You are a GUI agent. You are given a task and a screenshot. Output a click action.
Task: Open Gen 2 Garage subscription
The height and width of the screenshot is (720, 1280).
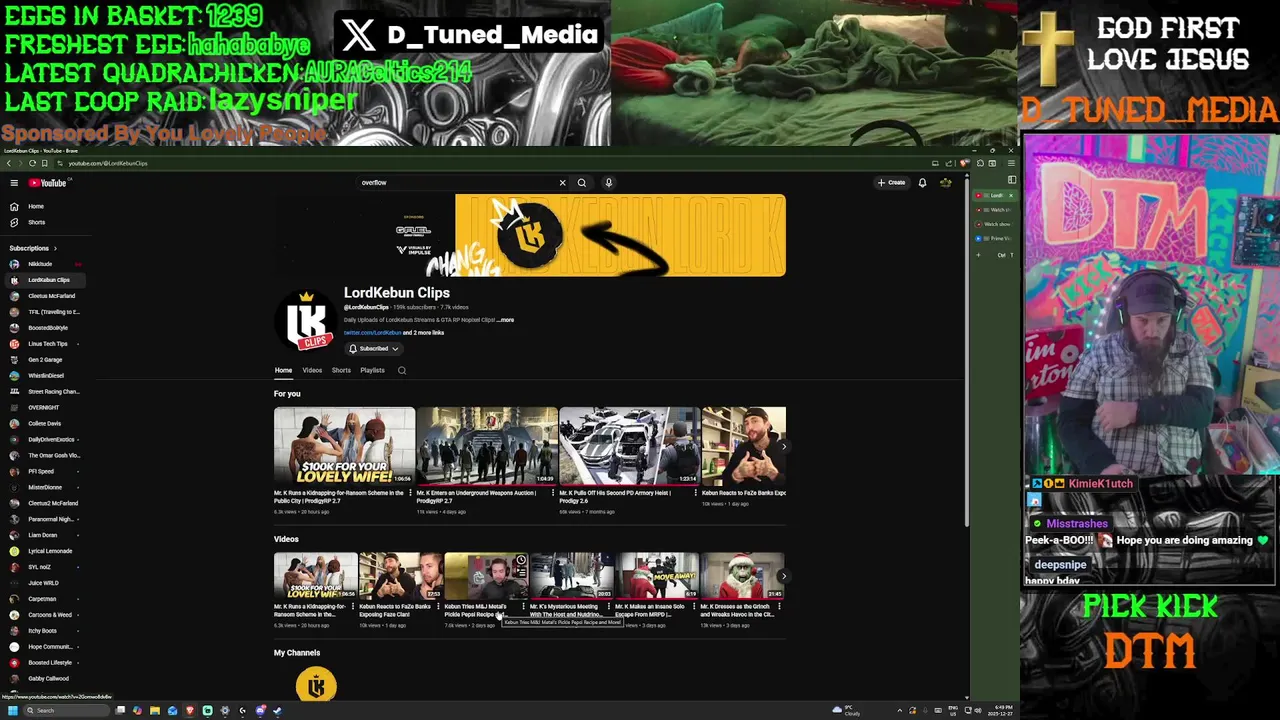45,360
